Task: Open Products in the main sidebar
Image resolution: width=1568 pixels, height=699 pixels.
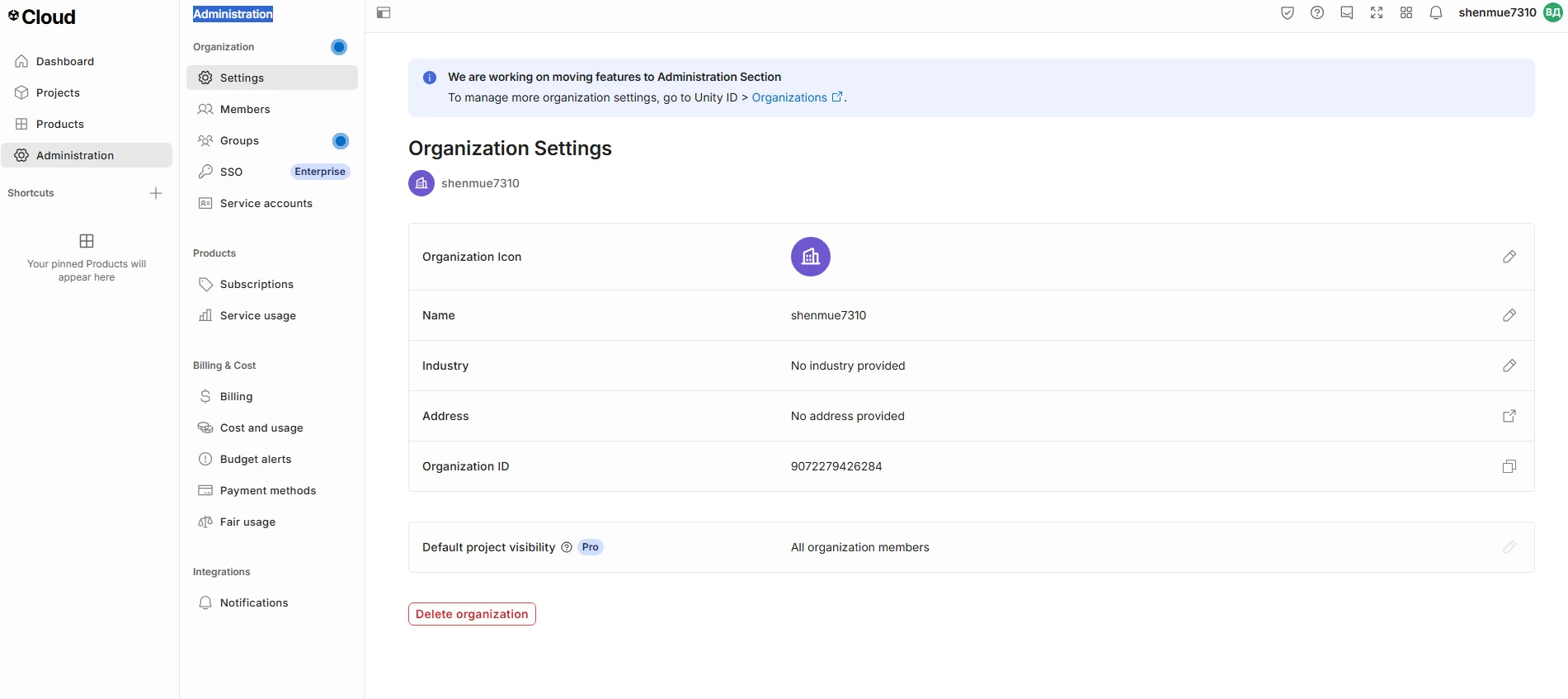Action: click(x=87, y=124)
